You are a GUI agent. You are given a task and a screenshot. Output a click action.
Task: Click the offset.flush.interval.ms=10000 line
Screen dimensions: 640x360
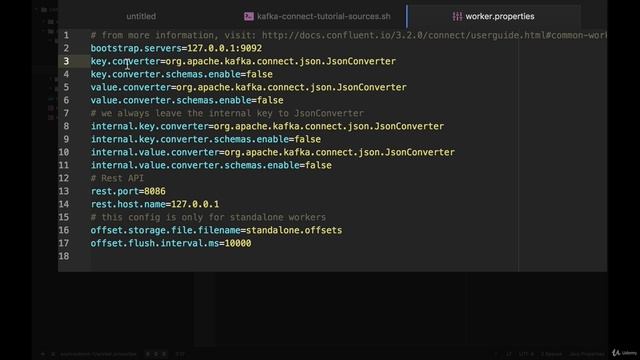[x=171, y=243]
